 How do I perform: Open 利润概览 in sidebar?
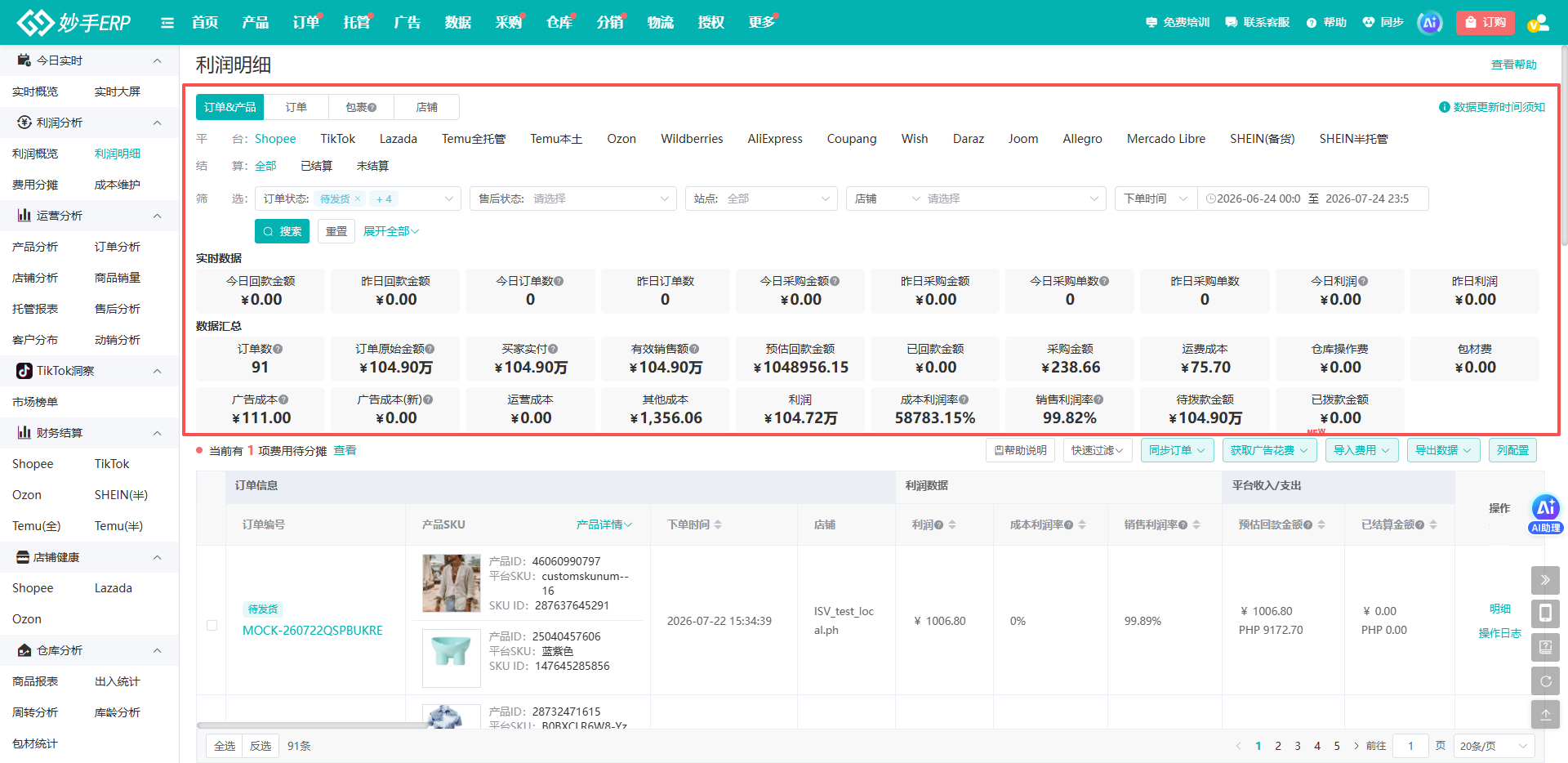pyautogui.click(x=35, y=154)
